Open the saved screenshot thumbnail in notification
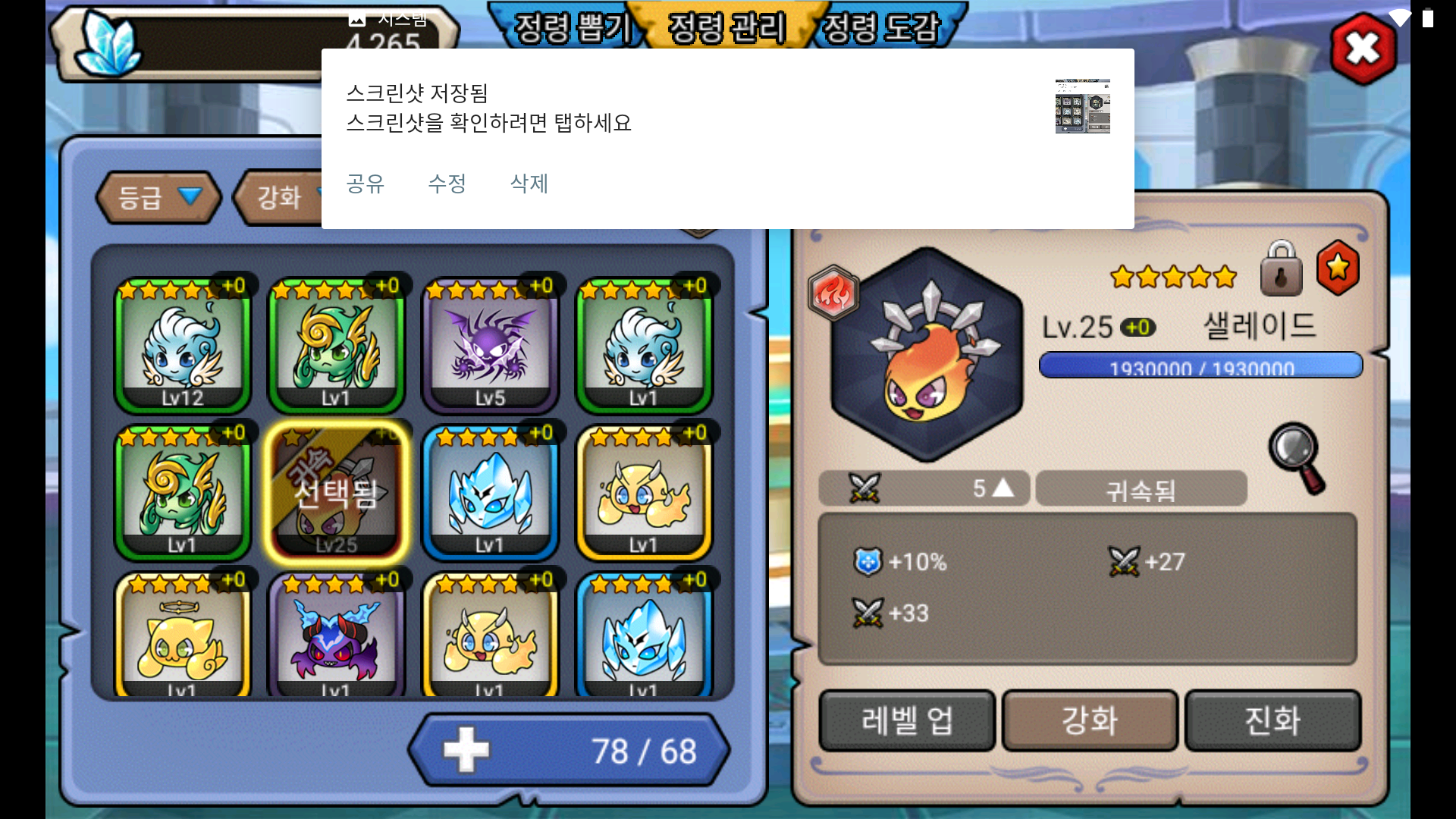This screenshot has height=819, width=1456. pyautogui.click(x=1082, y=106)
